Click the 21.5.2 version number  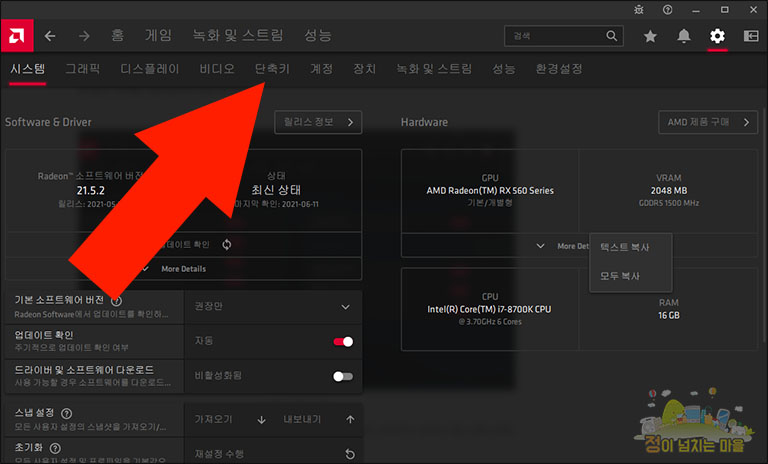click(x=91, y=190)
